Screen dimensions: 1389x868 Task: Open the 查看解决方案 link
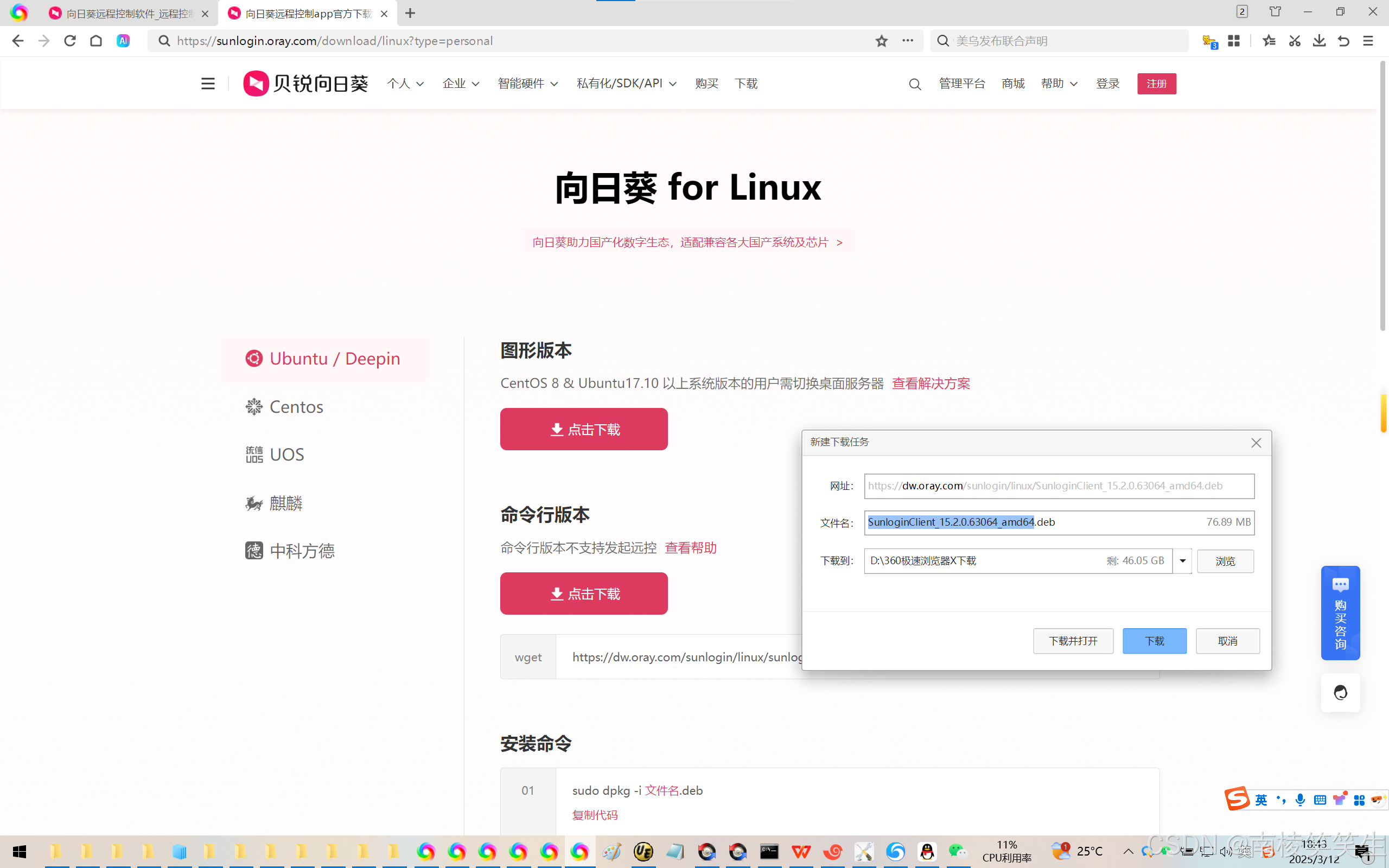pos(931,384)
